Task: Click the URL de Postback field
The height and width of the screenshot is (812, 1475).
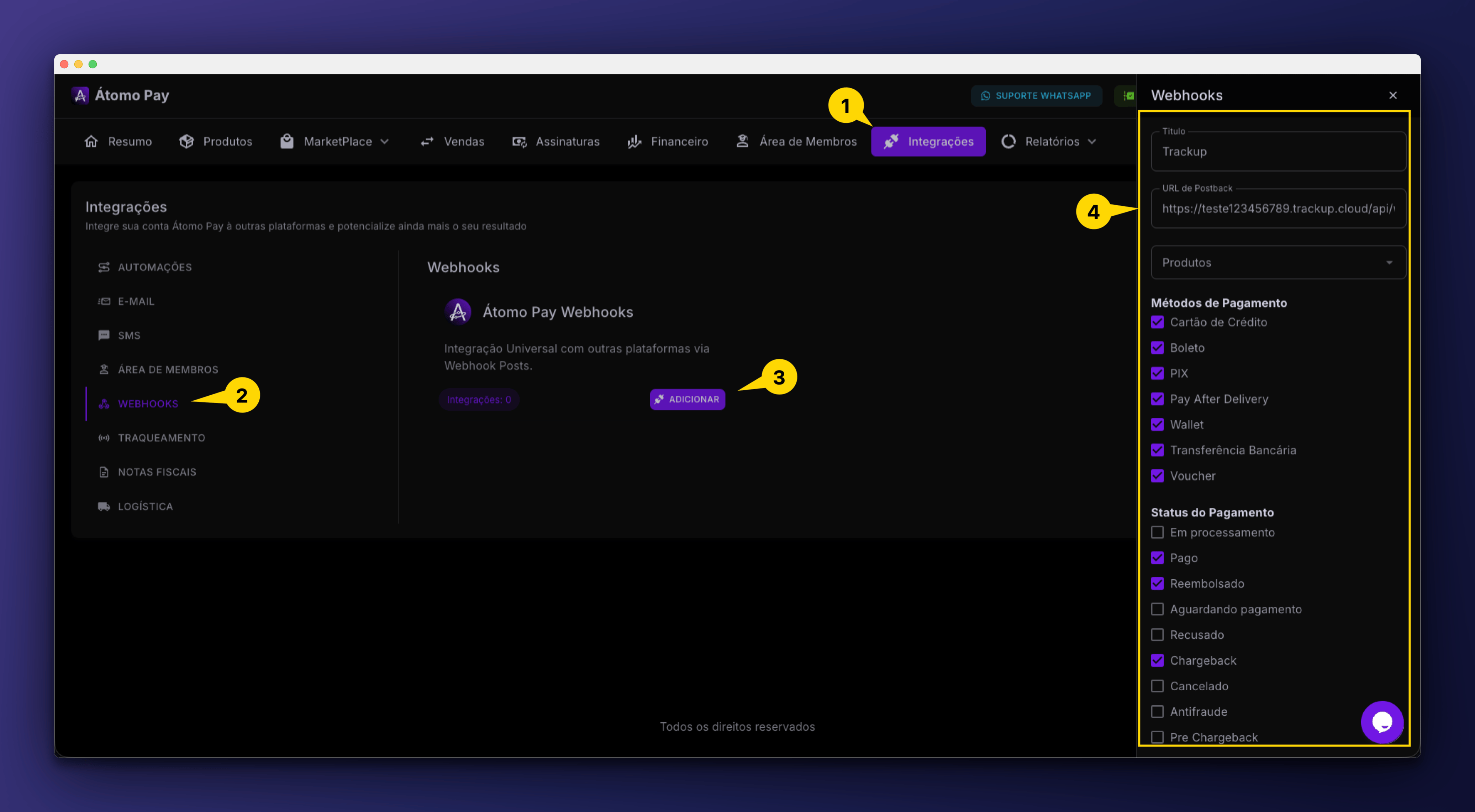Action: point(1278,209)
